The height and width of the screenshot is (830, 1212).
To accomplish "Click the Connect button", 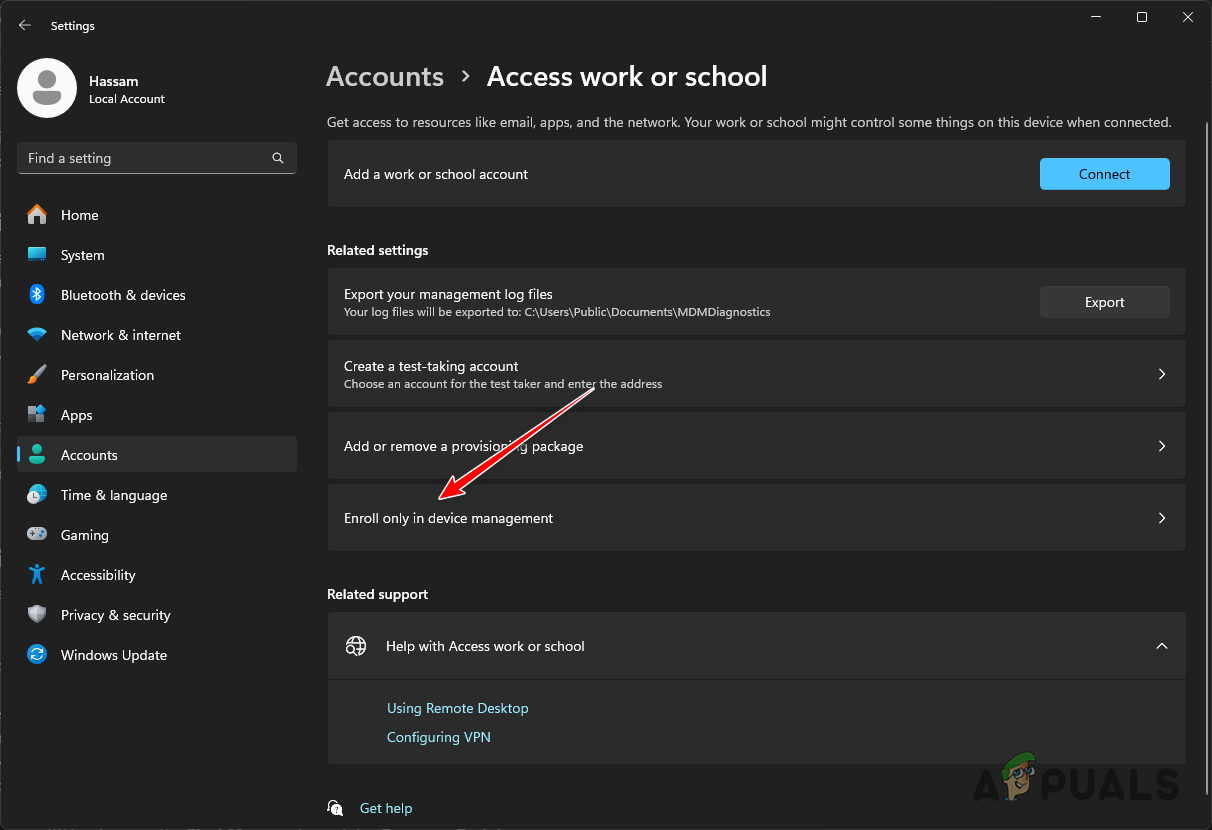I will pos(1104,173).
